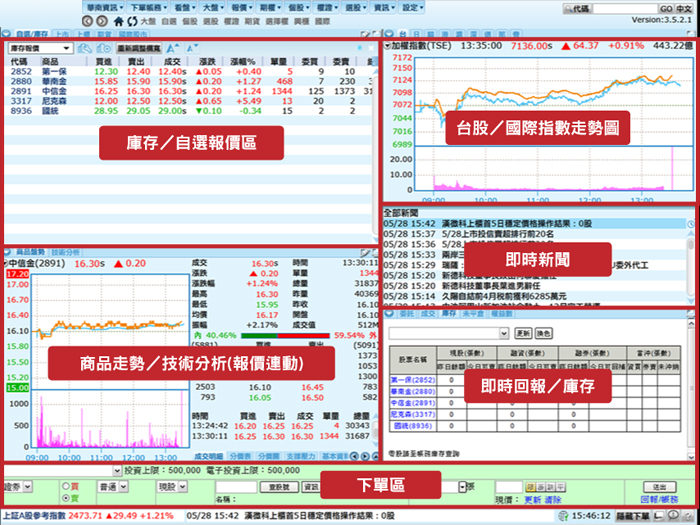Image resolution: width=700 pixels, height=525 pixels.
Task: Open the 華南資訊 menu
Action: [x=104, y=8]
